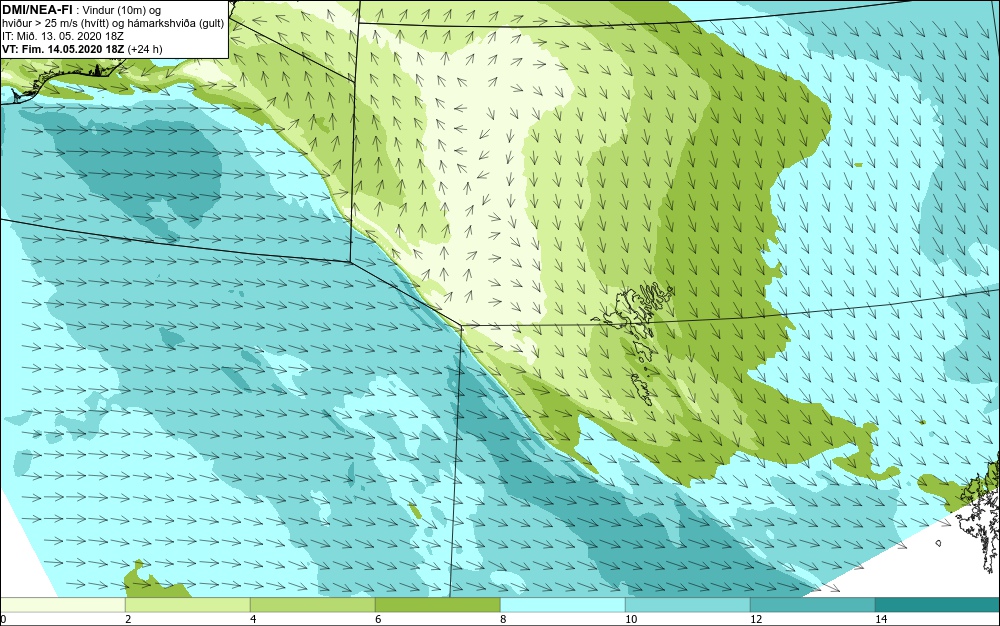
Task: Click the 8–10 m/s light cyan legend swatch
Action: tap(562, 605)
